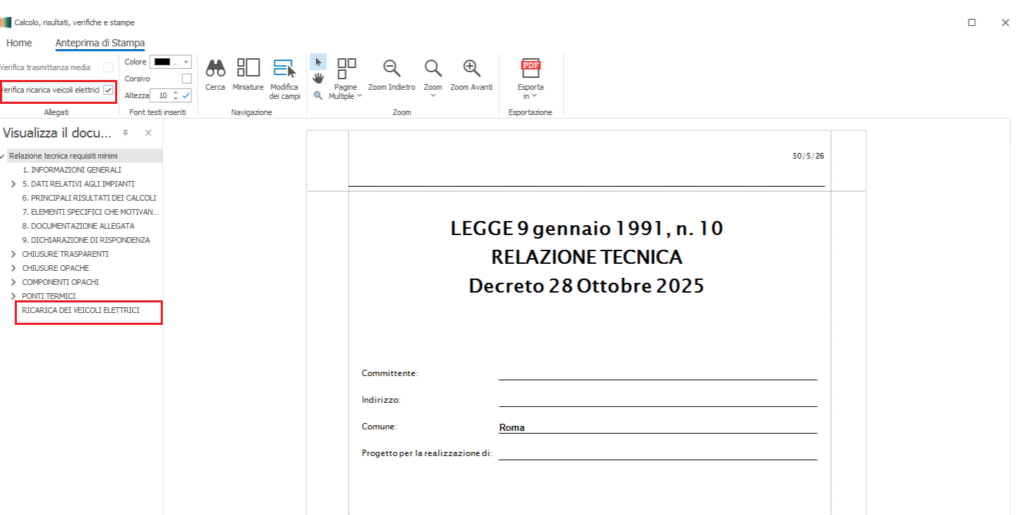Export with the PDF Esporta icon

(530, 68)
